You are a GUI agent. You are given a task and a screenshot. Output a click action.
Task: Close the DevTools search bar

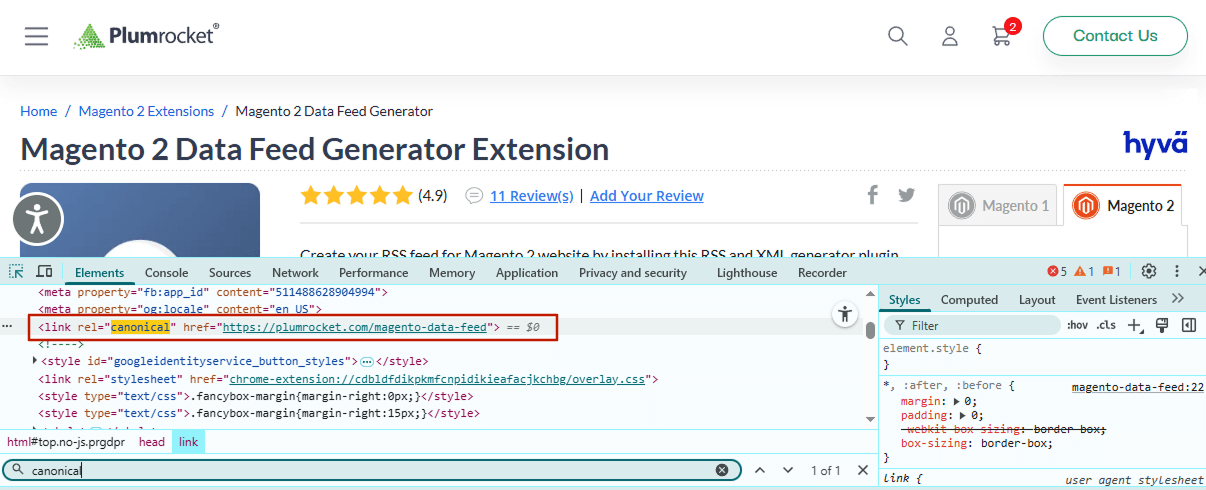(x=863, y=470)
